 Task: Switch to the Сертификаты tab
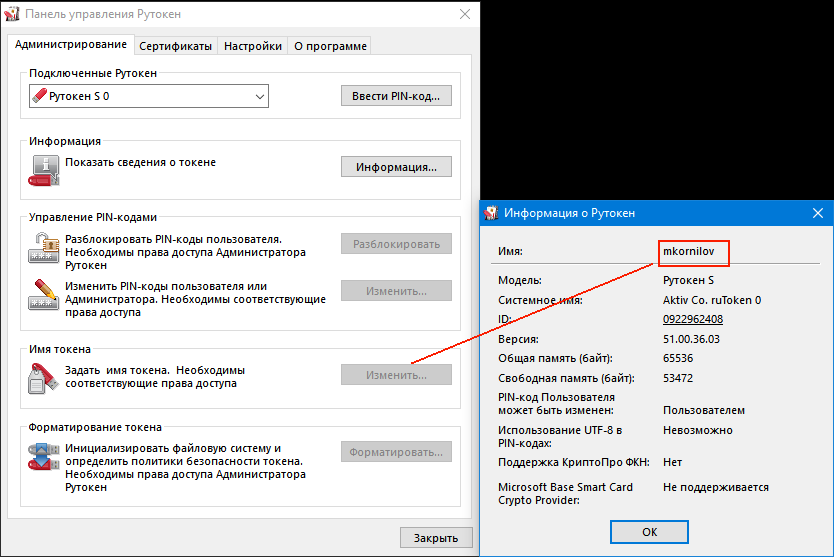[x=175, y=46]
